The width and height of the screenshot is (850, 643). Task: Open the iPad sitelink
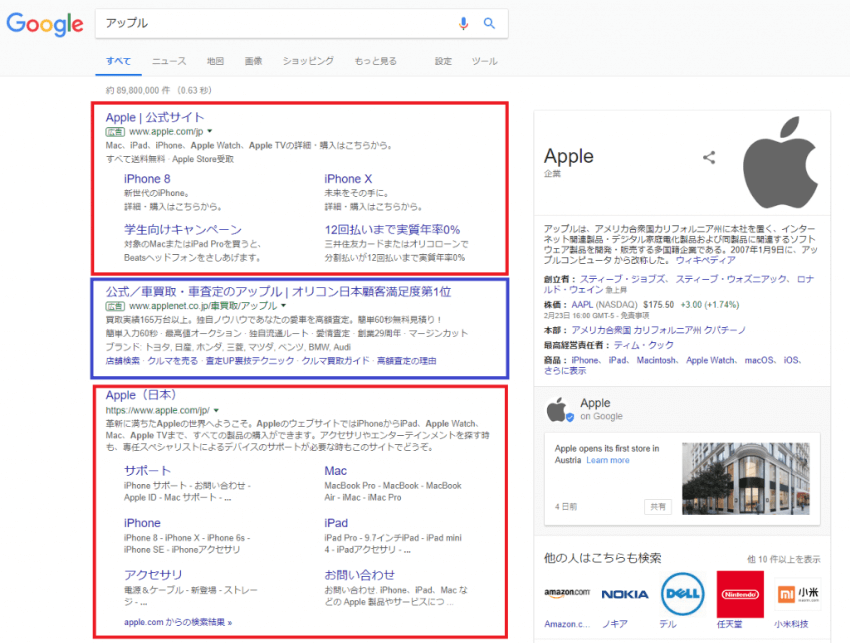336,523
